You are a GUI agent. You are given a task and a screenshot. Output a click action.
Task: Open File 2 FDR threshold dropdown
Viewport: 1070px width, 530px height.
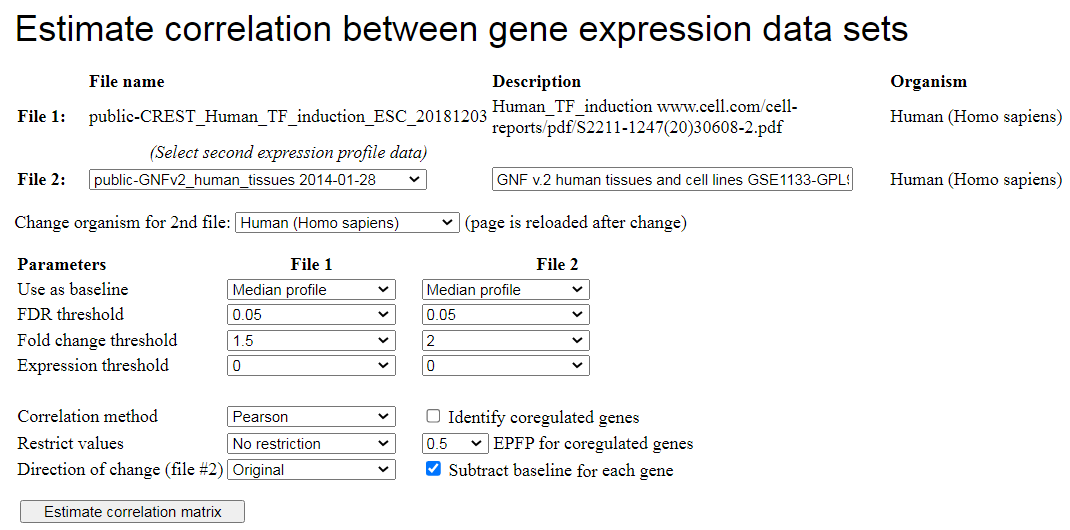click(x=505, y=315)
